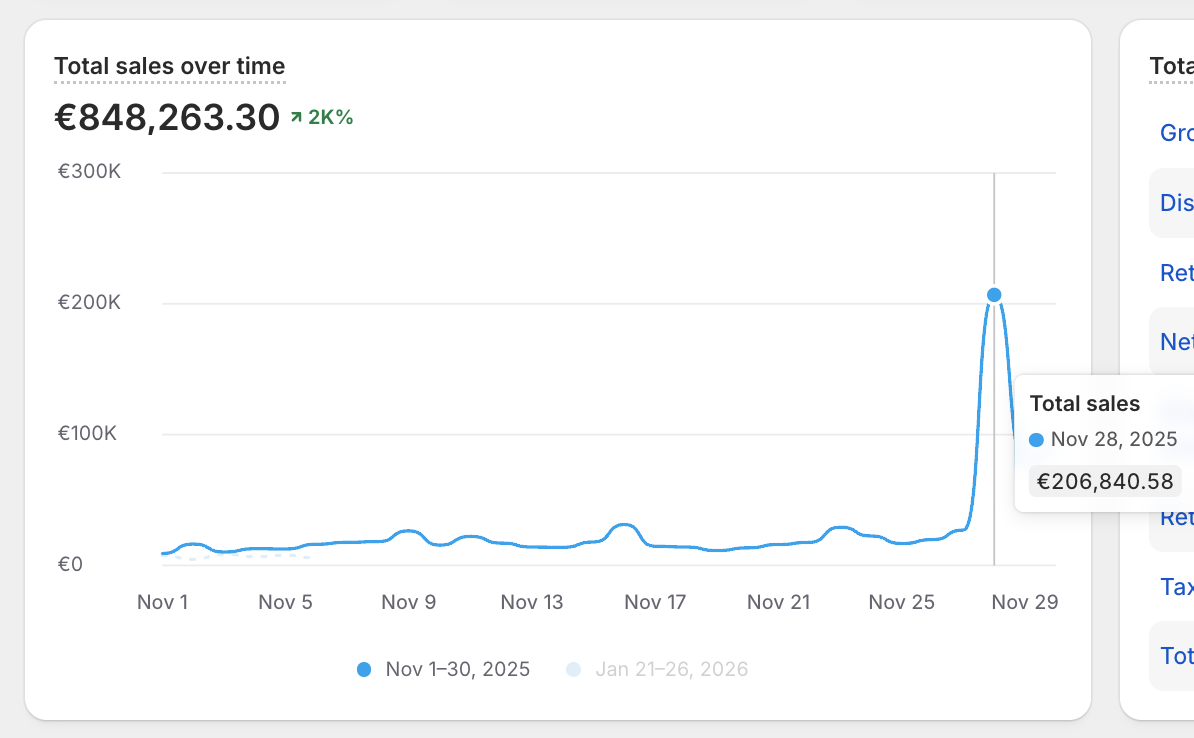Click the blue peak data point on chart
Viewport: 1194px width, 738px height.
994,295
